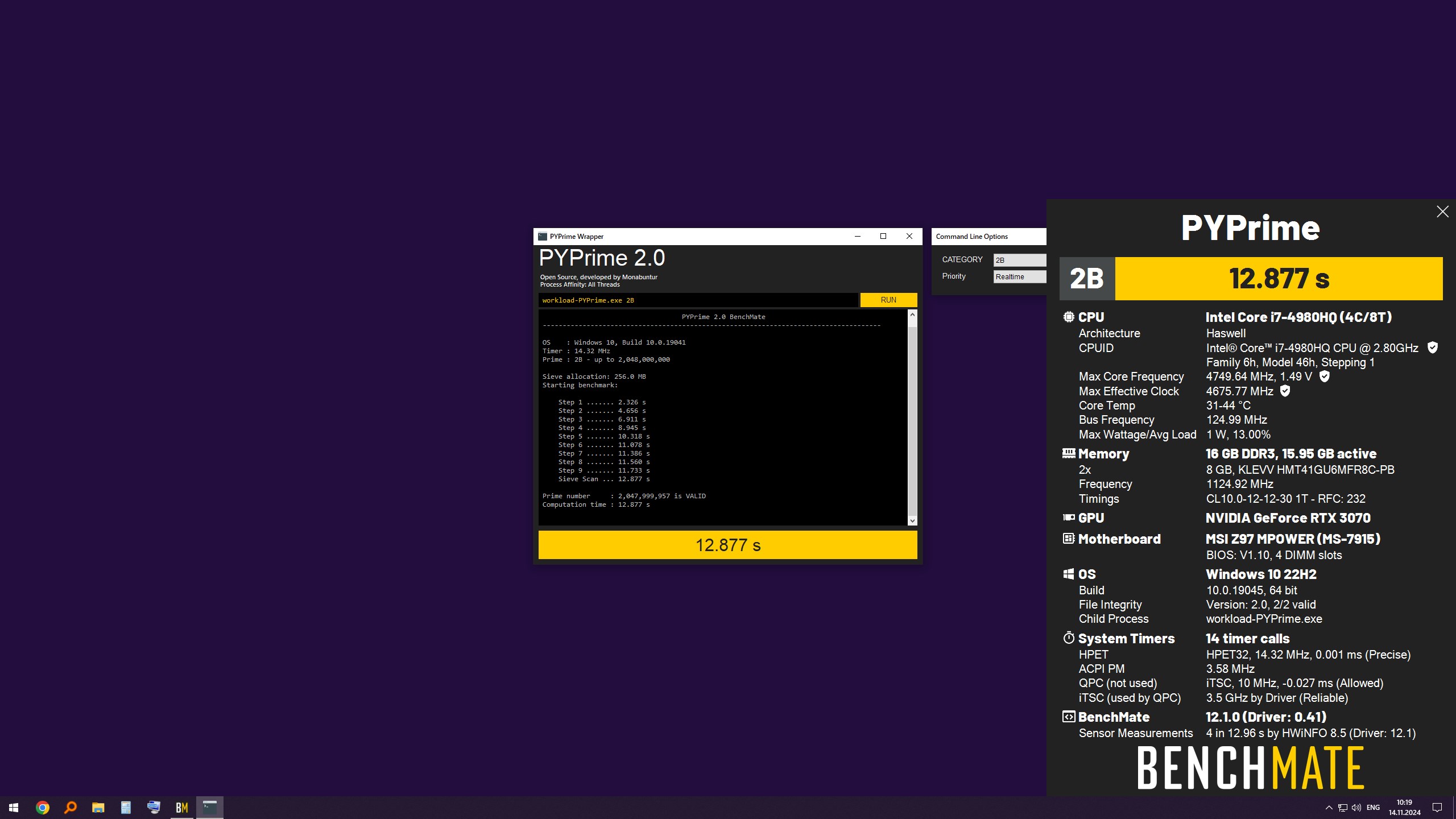Open the Priority combo box showing Realtime
The width and height of the screenshot is (1456, 819).
coord(1019,276)
